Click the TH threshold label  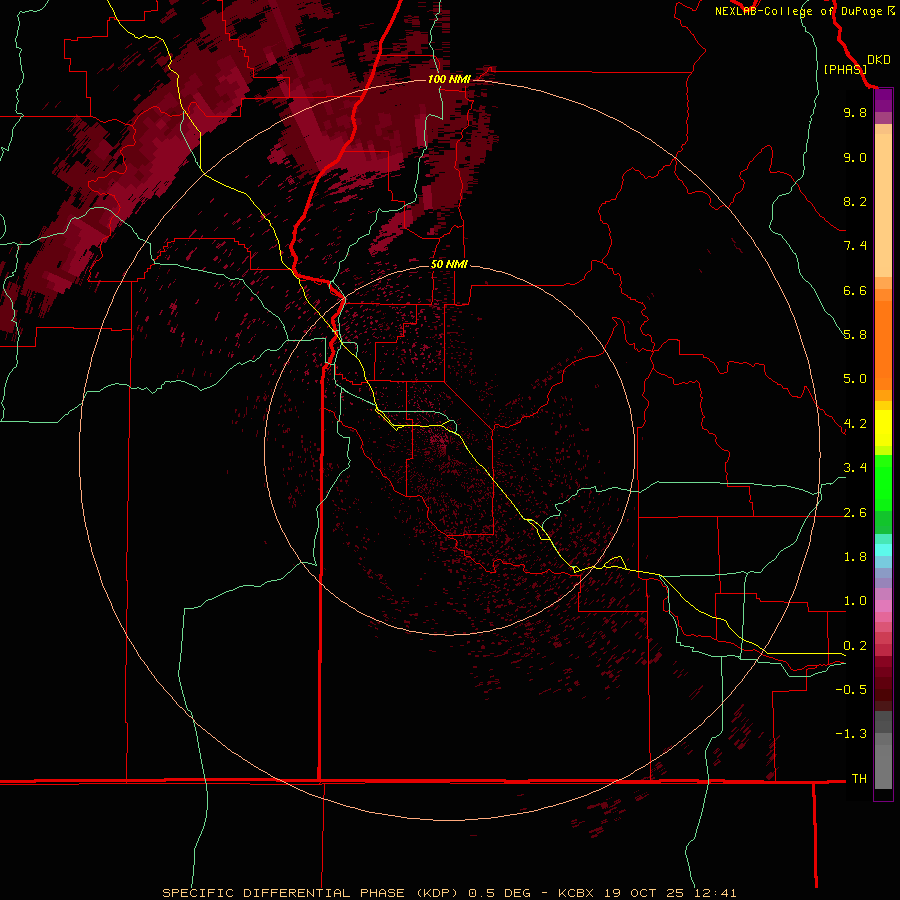859,779
